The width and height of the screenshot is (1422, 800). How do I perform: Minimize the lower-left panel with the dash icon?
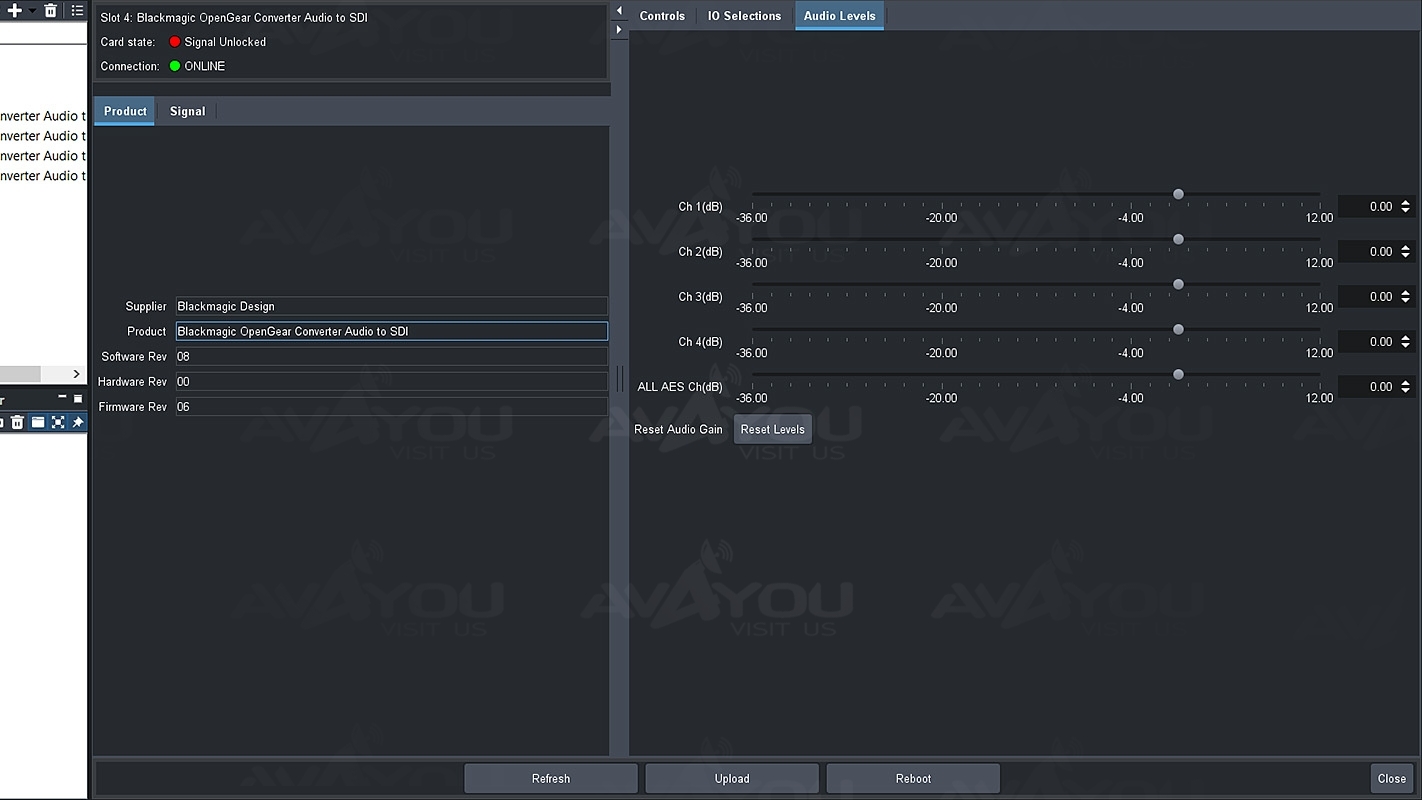62,398
